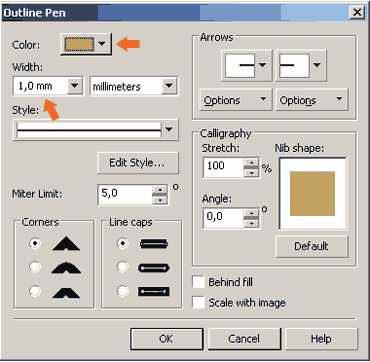Select the beveled corner radio button
Screen dimensions: 370x362
pyautogui.click(x=35, y=291)
